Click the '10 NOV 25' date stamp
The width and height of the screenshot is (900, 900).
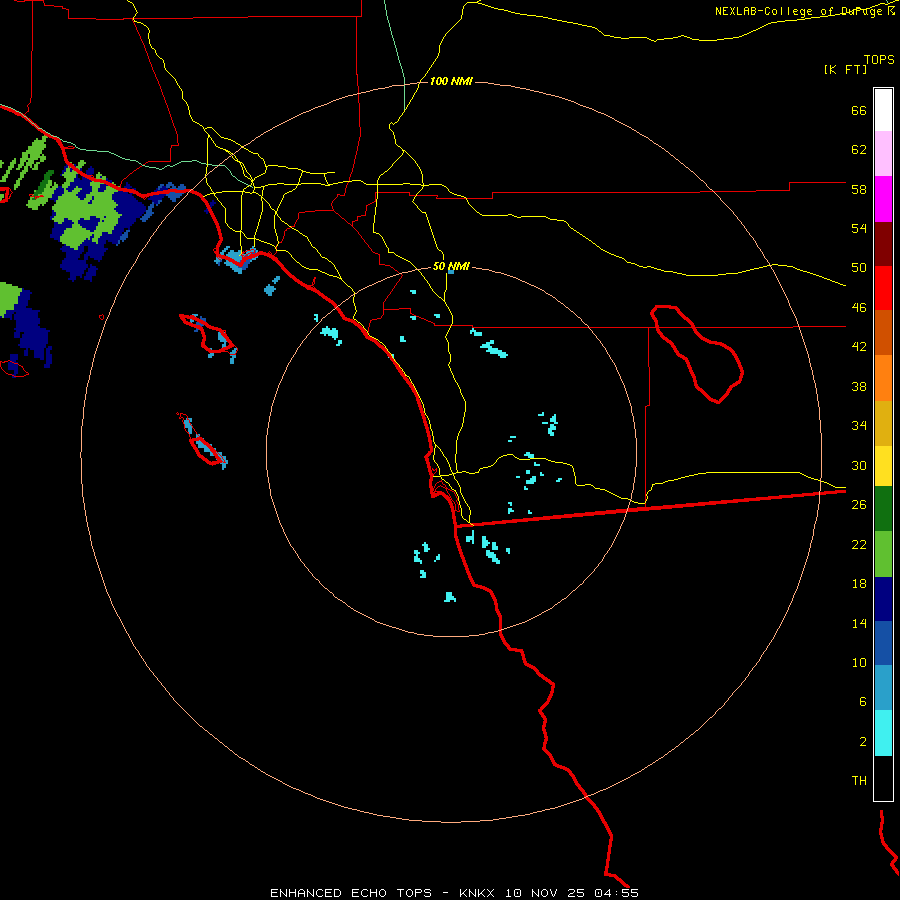point(545,893)
